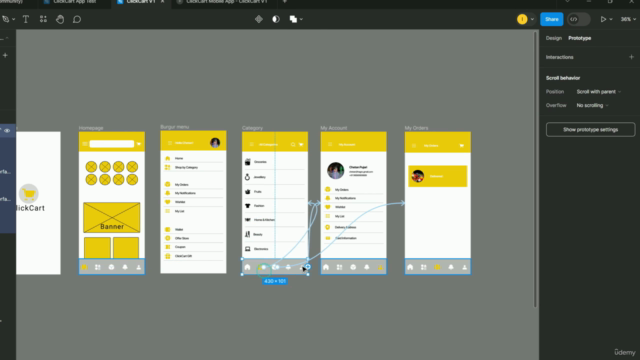Click home icon in My Account bottom nav
Viewport: 640px width, 360px height.
pos(326,267)
